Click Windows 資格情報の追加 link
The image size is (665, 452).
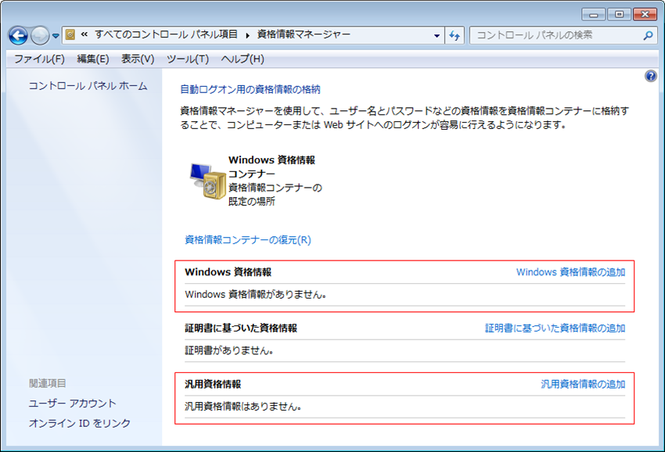pyautogui.click(x=570, y=272)
